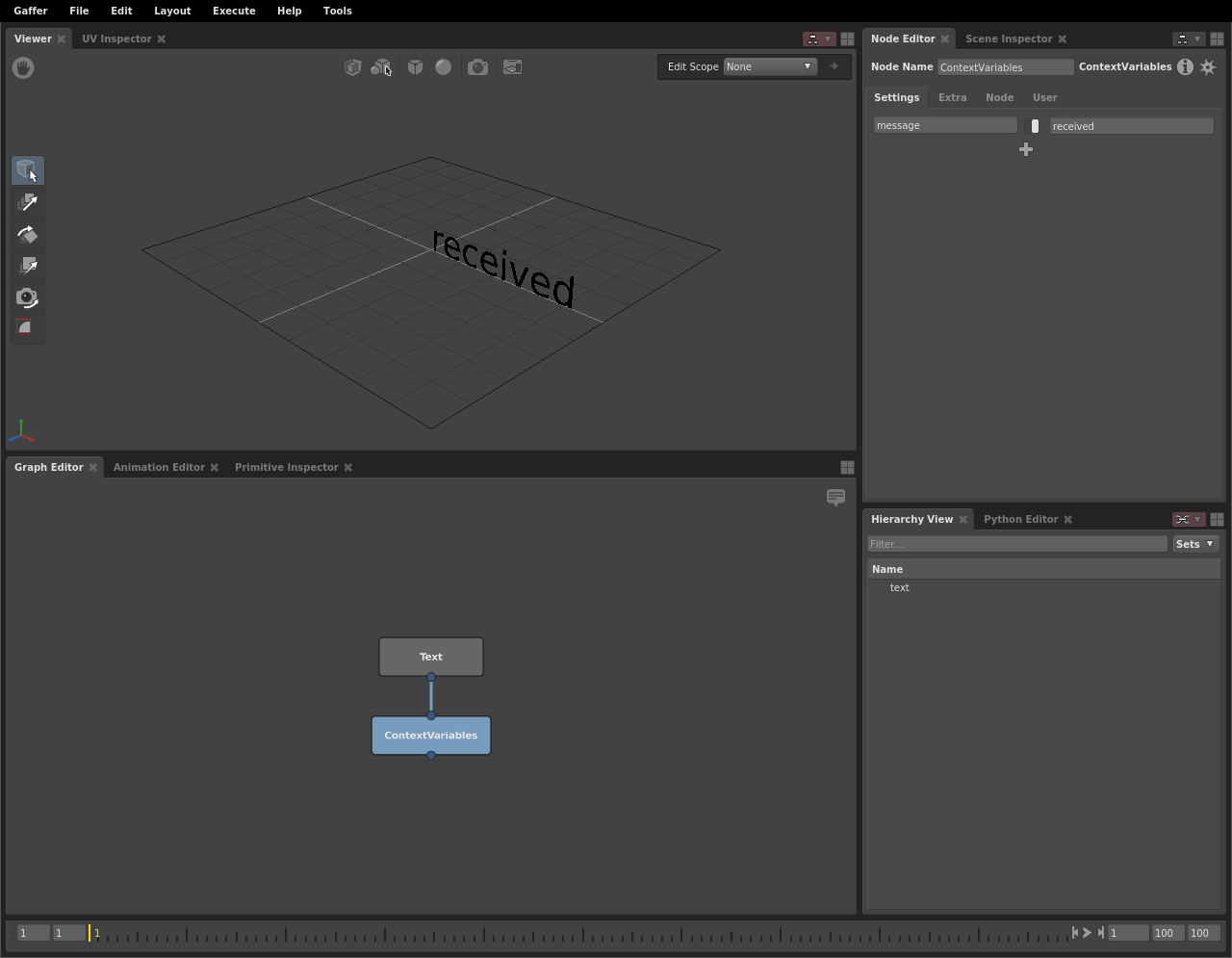
Task: Open the node info icon next to ContextVariables
Action: [1185, 66]
